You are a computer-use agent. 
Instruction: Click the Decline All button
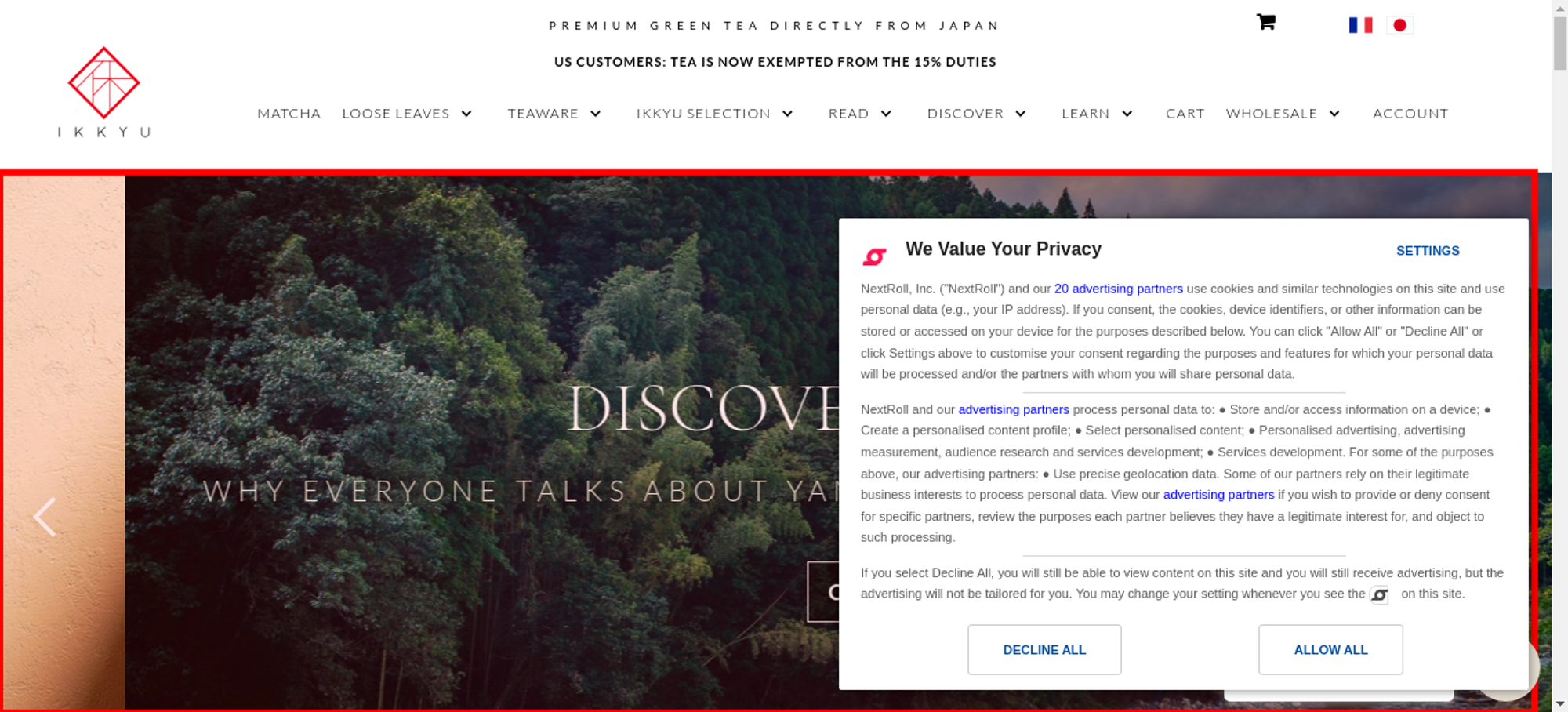1044,649
